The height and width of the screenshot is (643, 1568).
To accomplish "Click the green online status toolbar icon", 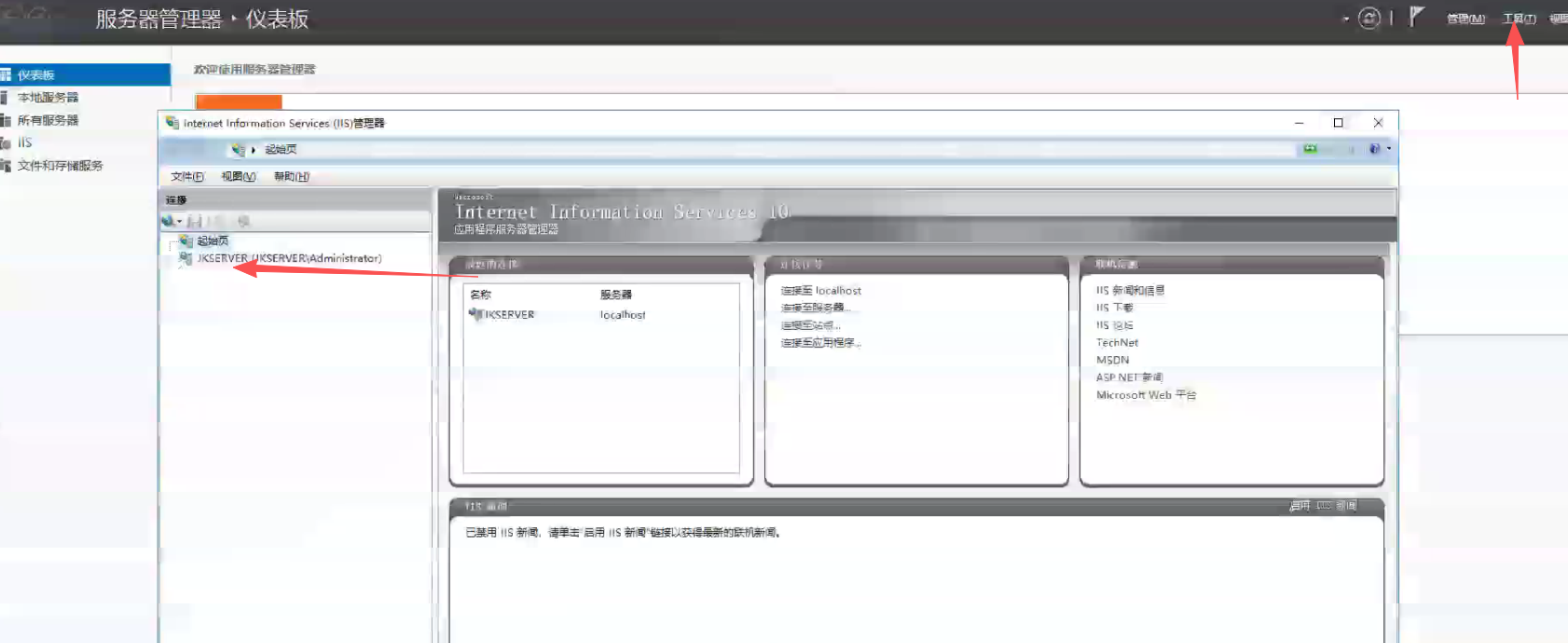I will pyautogui.click(x=1311, y=149).
